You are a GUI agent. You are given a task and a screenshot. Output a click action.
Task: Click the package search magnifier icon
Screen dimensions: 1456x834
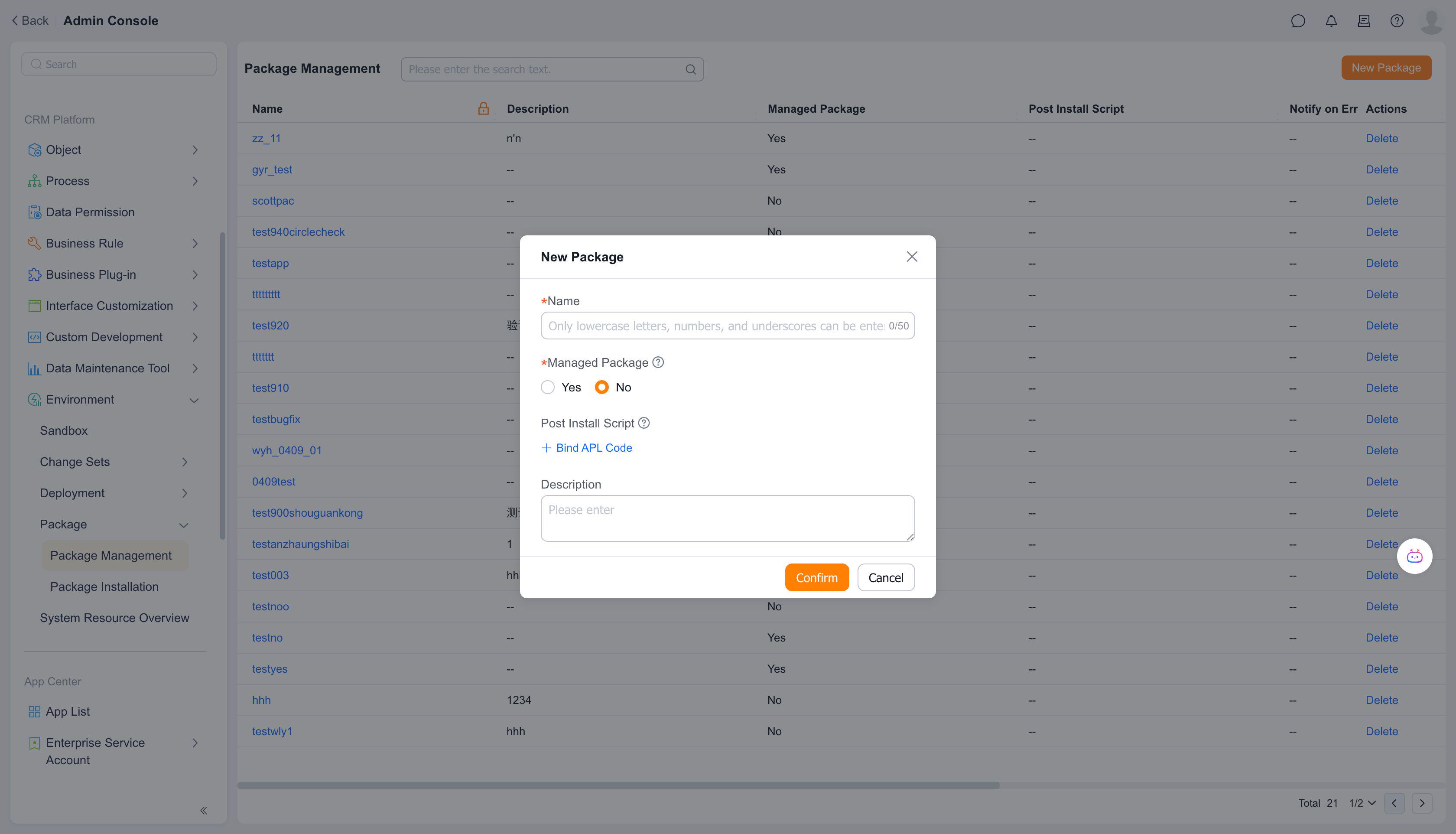coord(690,69)
